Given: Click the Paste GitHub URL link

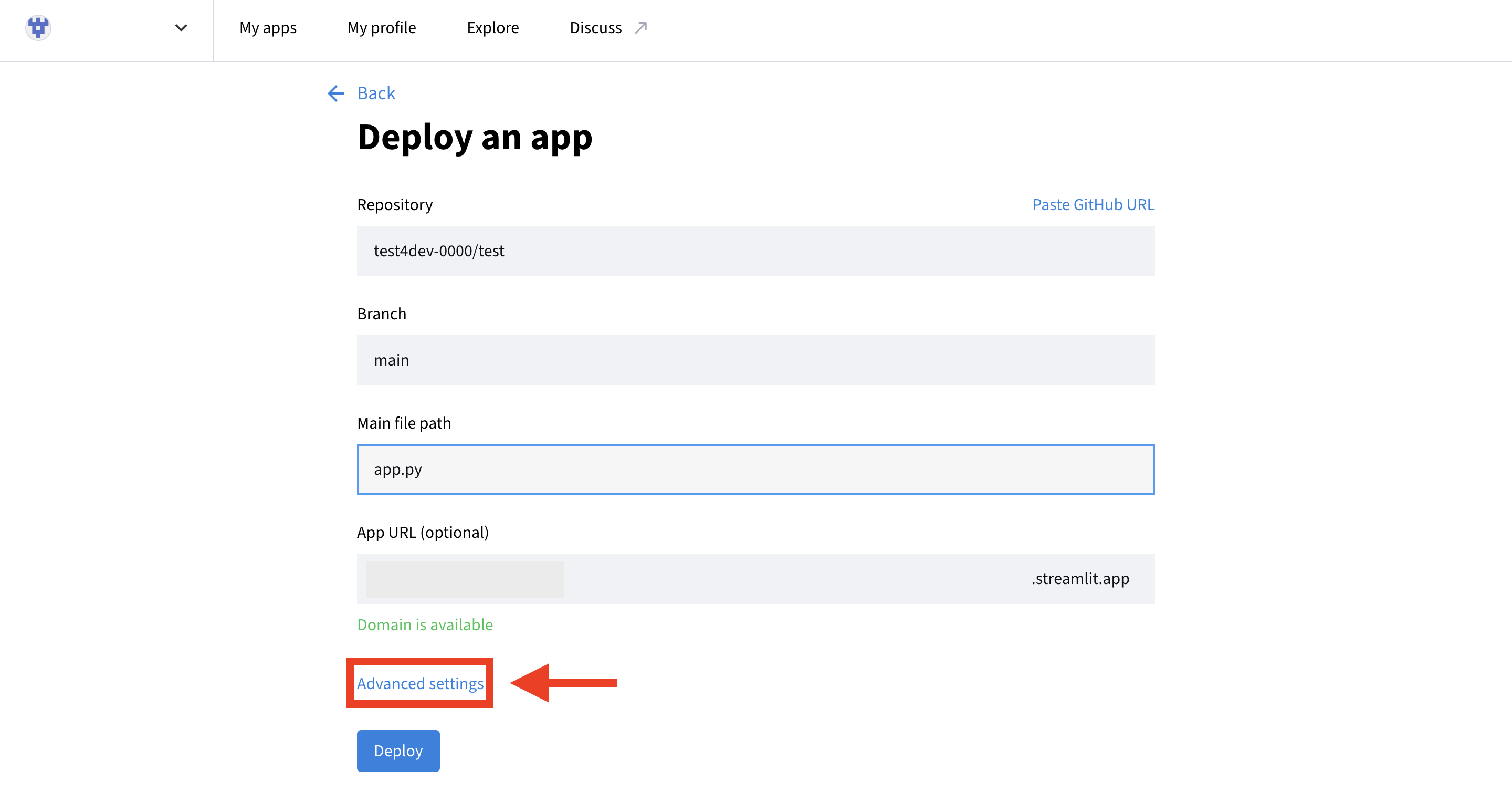Looking at the screenshot, I should pos(1093,204).
